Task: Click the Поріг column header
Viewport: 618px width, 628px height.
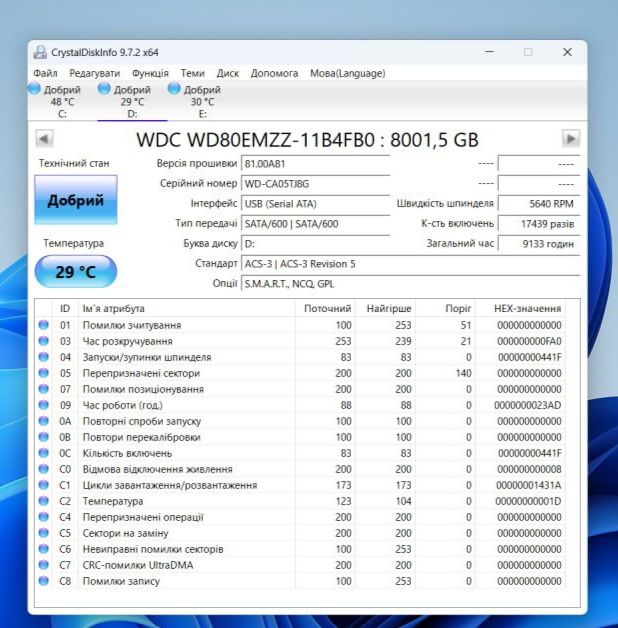Action: 445,308
